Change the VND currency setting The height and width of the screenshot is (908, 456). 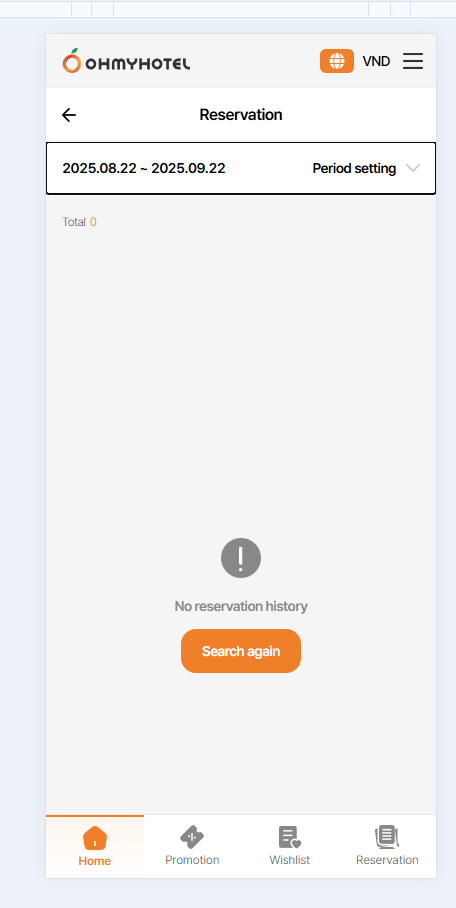pos(376,61)
